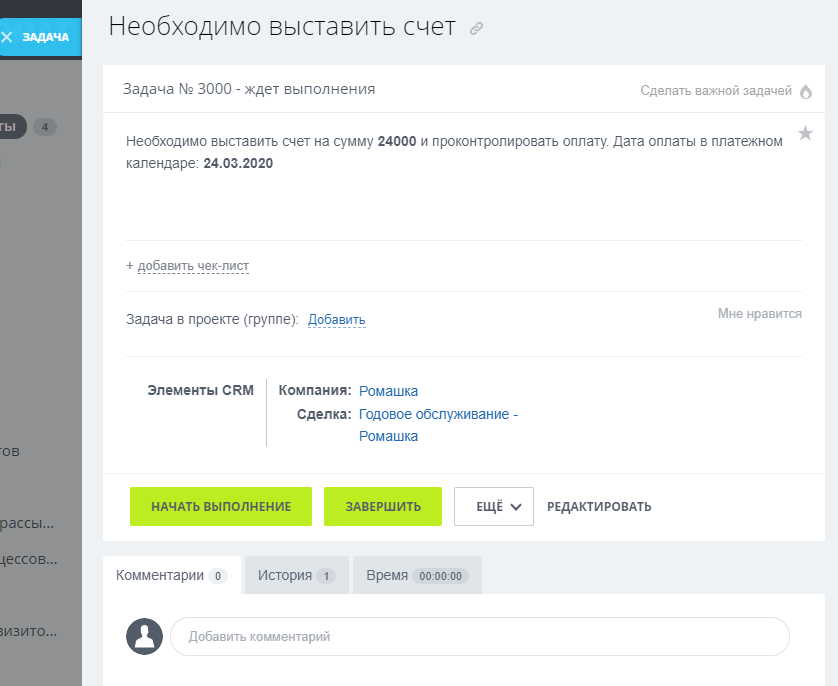Click the "РЕДАКТИРОВАТЬ" button
838x686 pixels.
click(x=599, y=507)
